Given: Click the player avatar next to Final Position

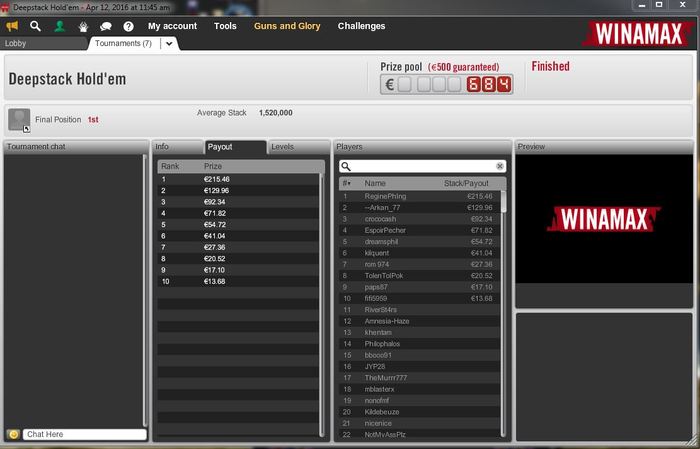Looking at the screenshot, I should (19, 120).
